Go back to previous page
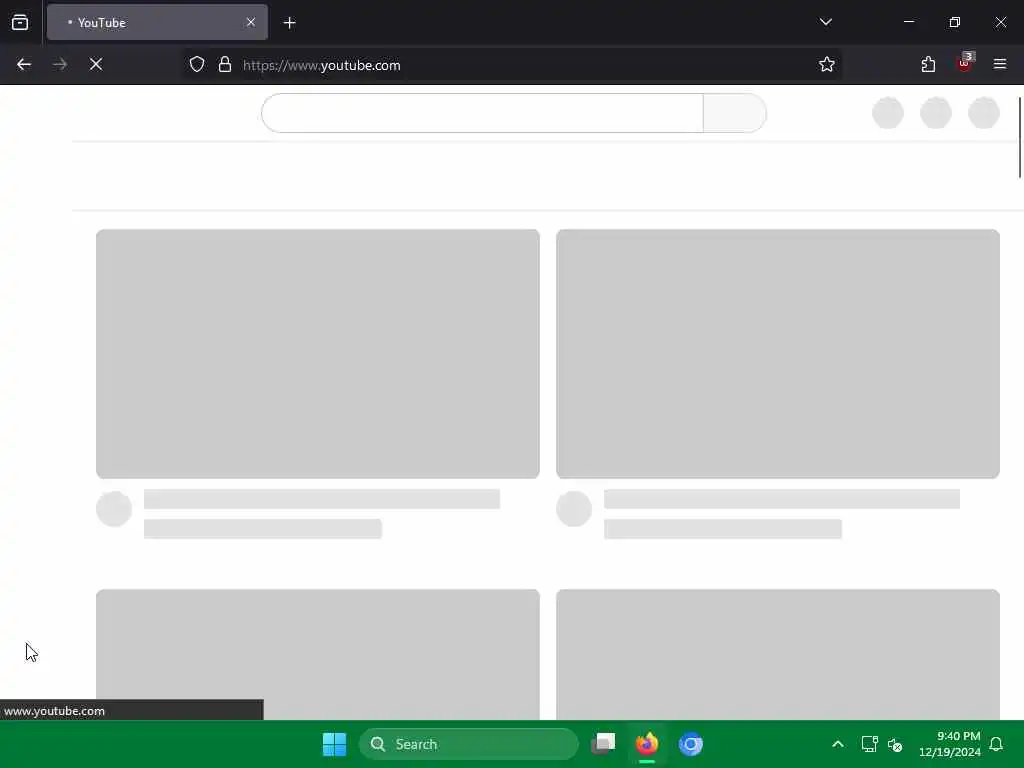1024x768 pixels. click(x=24, y=64)
